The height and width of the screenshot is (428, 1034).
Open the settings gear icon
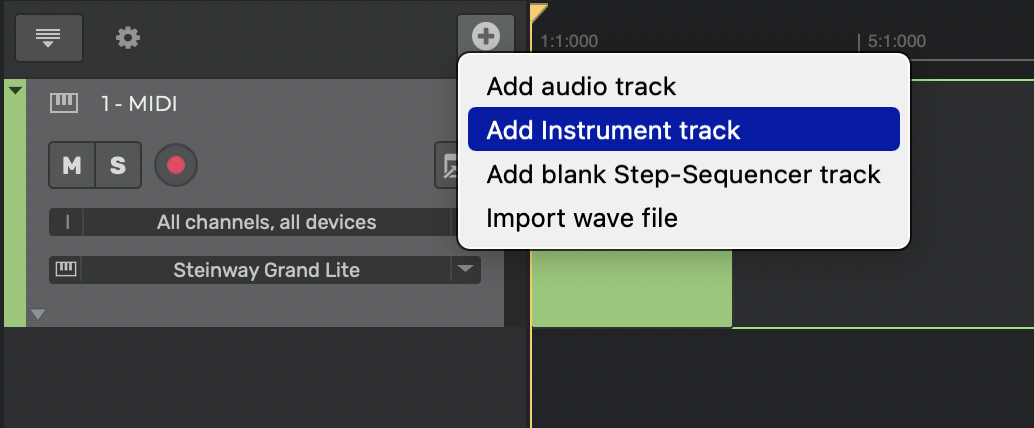pyautogui.click(x=128, y=38)
